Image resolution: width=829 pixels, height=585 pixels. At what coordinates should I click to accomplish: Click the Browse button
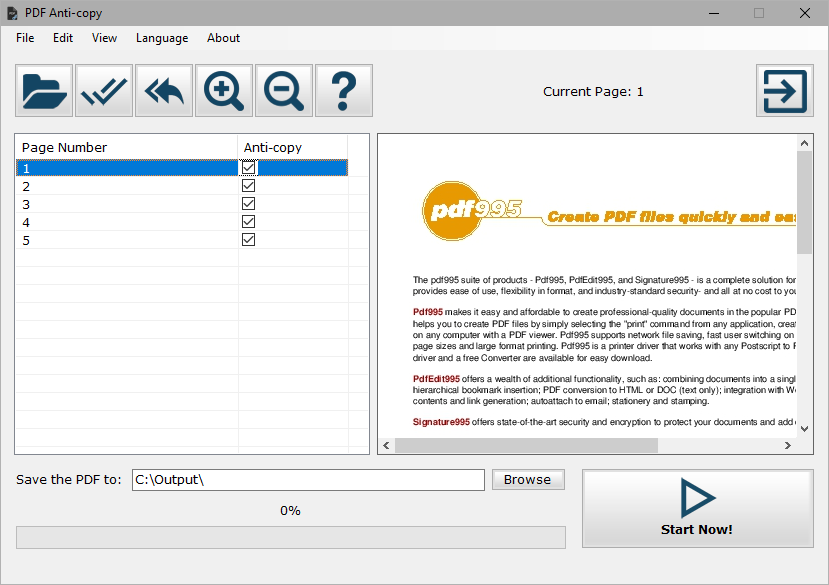pos(528,479)
